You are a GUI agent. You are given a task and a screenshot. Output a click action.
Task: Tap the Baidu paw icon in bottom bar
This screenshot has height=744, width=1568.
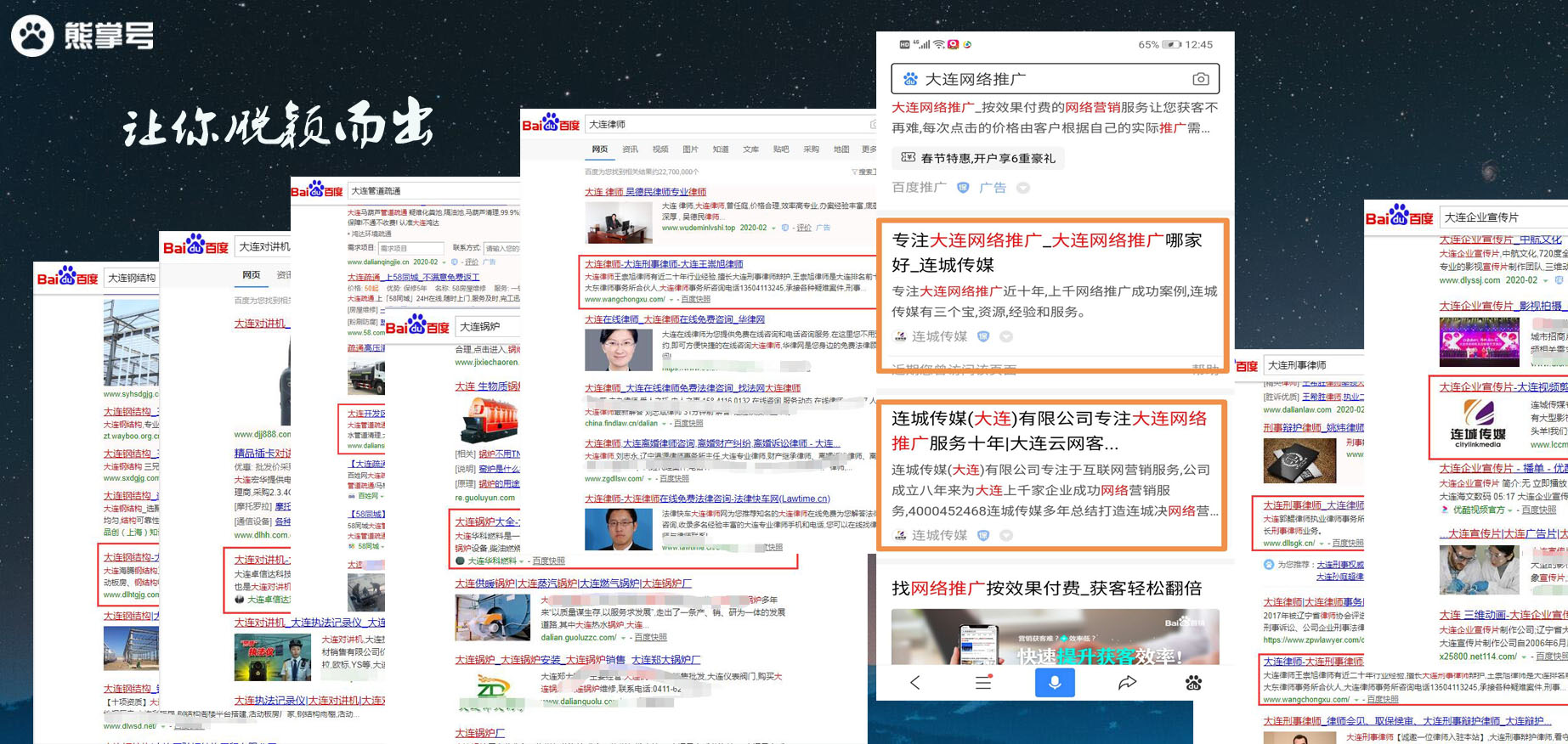pyautogui.click(x=1193, y=682)
